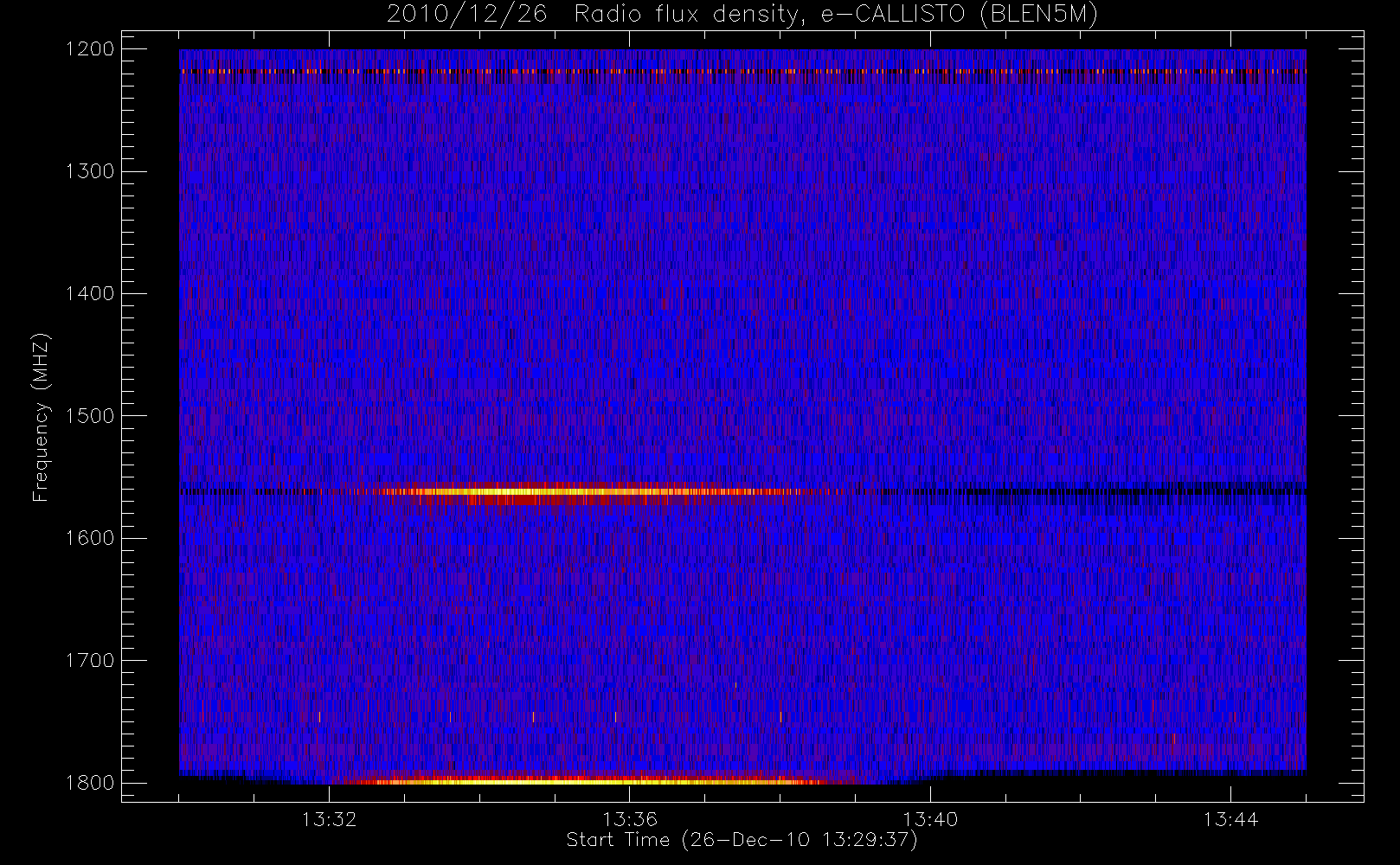1400x865 pixels.
Task: Click the 1400 frequency tick label
Action: [91, 294]
